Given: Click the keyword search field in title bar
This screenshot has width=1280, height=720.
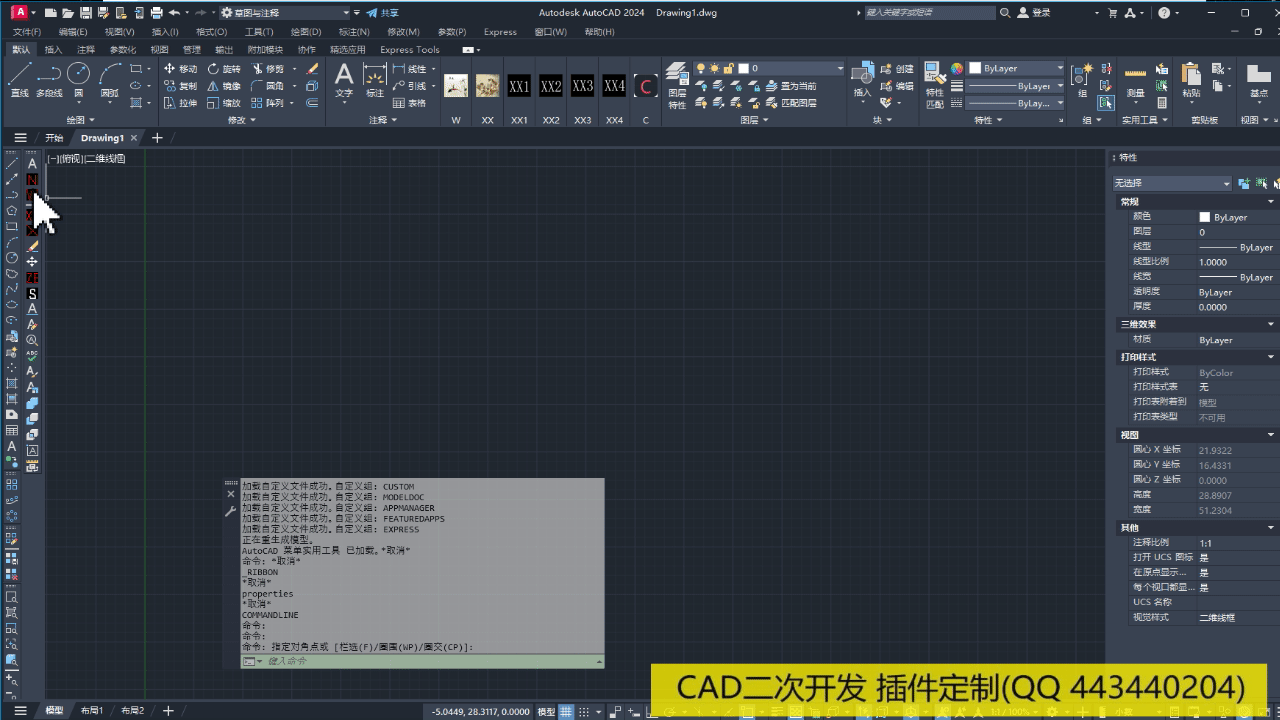Looking at the screenshot, I should coord(928,13).
